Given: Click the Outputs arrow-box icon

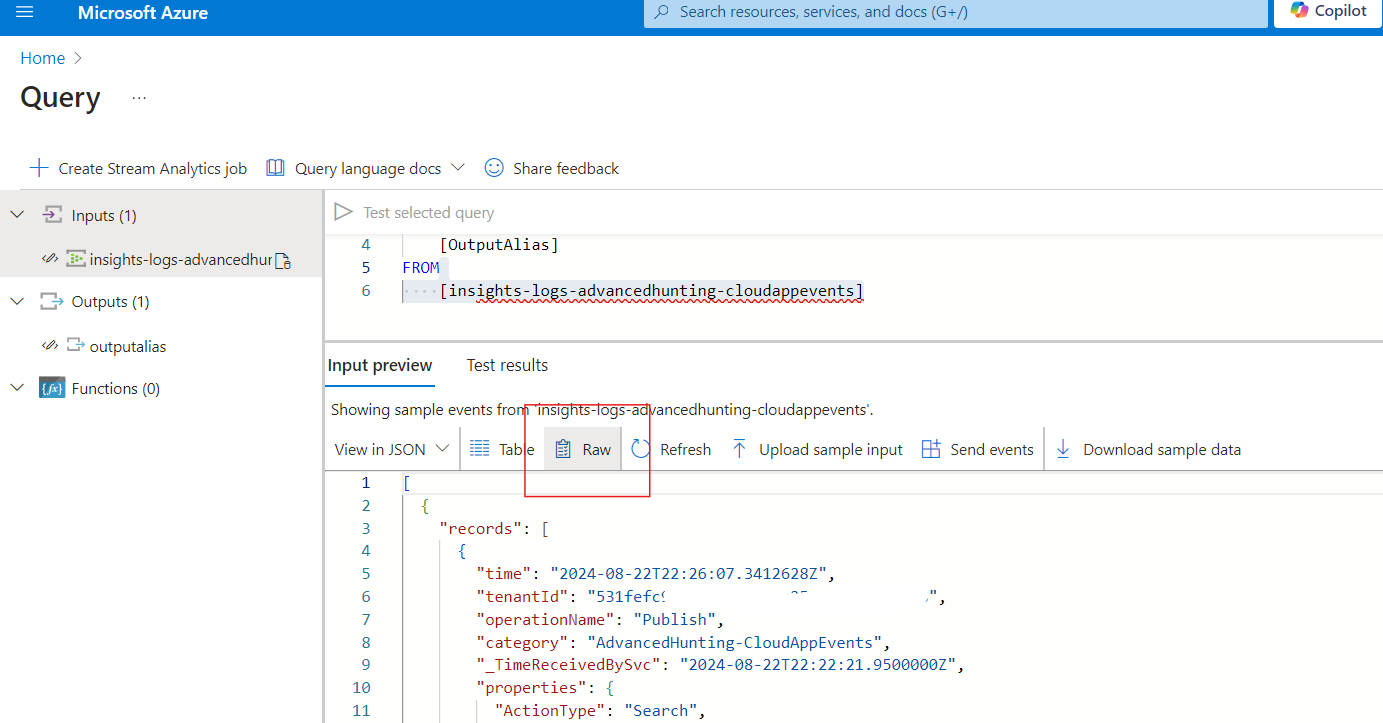Looking at the screenshot, I should (52, 301).
